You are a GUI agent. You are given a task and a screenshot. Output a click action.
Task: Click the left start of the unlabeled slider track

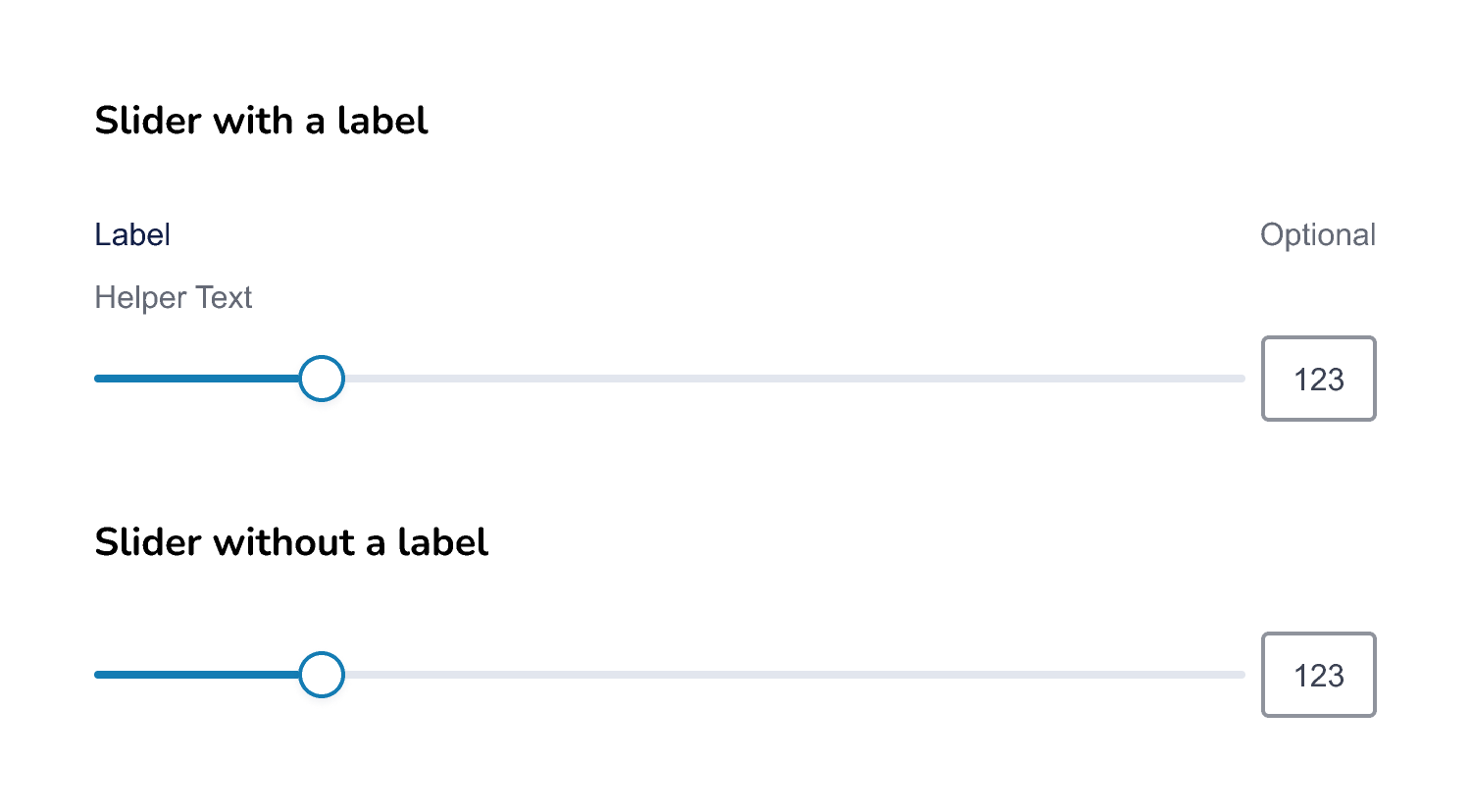click(x=98, y=675)
